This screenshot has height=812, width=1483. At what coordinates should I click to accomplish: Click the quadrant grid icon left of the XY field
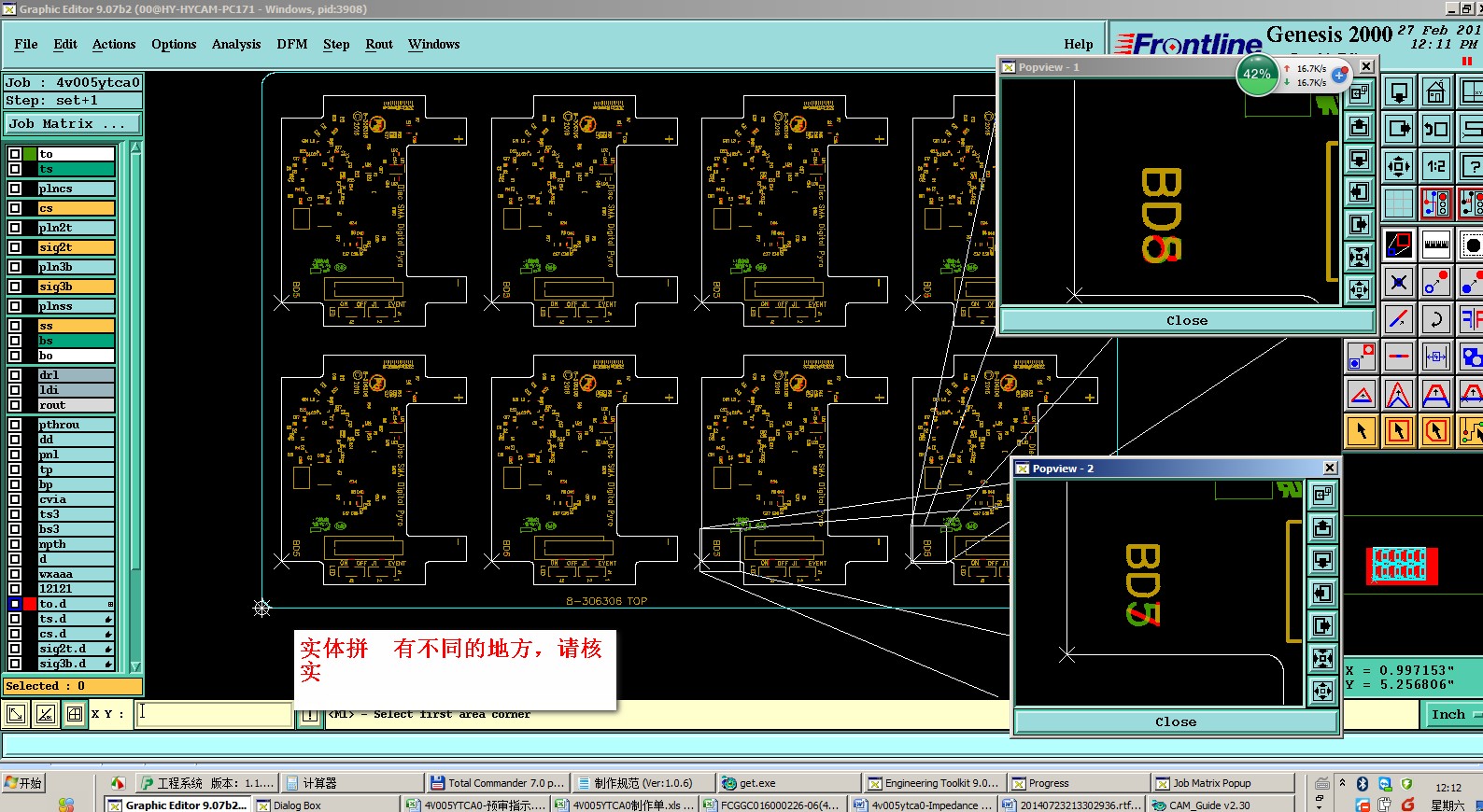[75, 715]
